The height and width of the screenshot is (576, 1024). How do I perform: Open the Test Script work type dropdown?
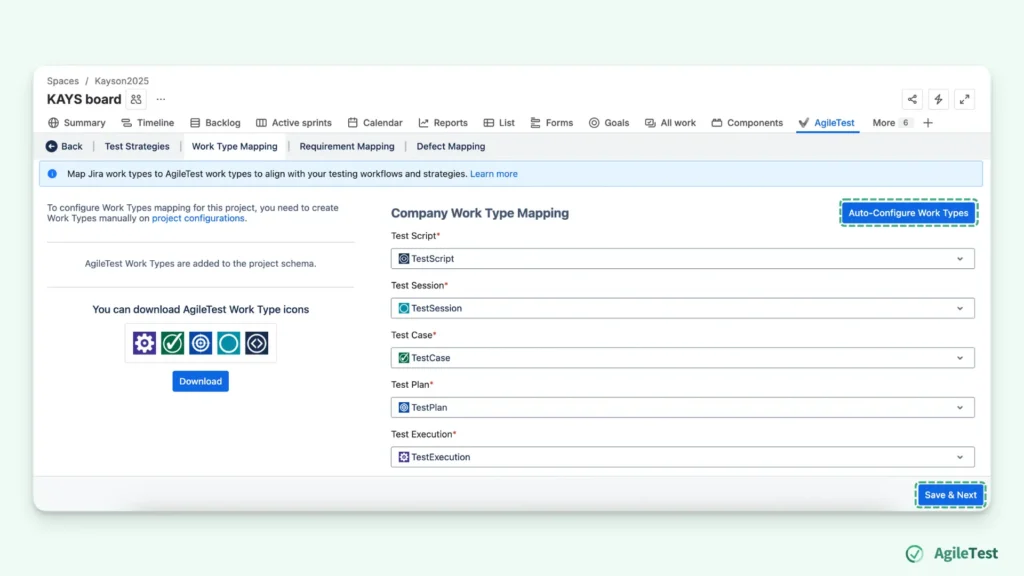click(x=682, y=259)
